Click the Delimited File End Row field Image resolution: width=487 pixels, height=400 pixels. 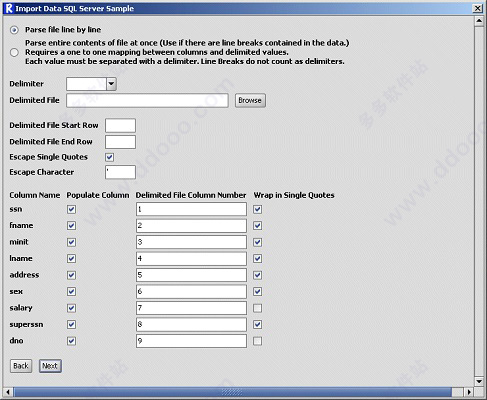[120, 142]
